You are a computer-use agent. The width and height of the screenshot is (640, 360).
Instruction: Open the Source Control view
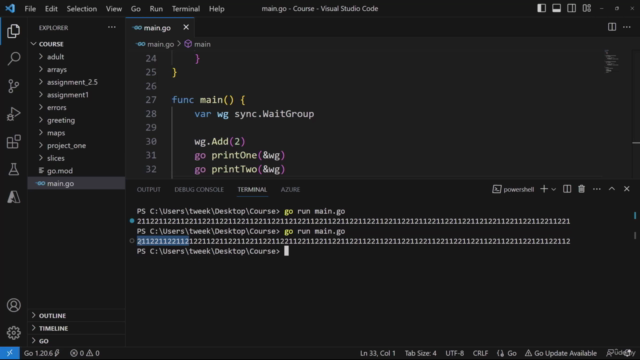[x=13, y=86]
